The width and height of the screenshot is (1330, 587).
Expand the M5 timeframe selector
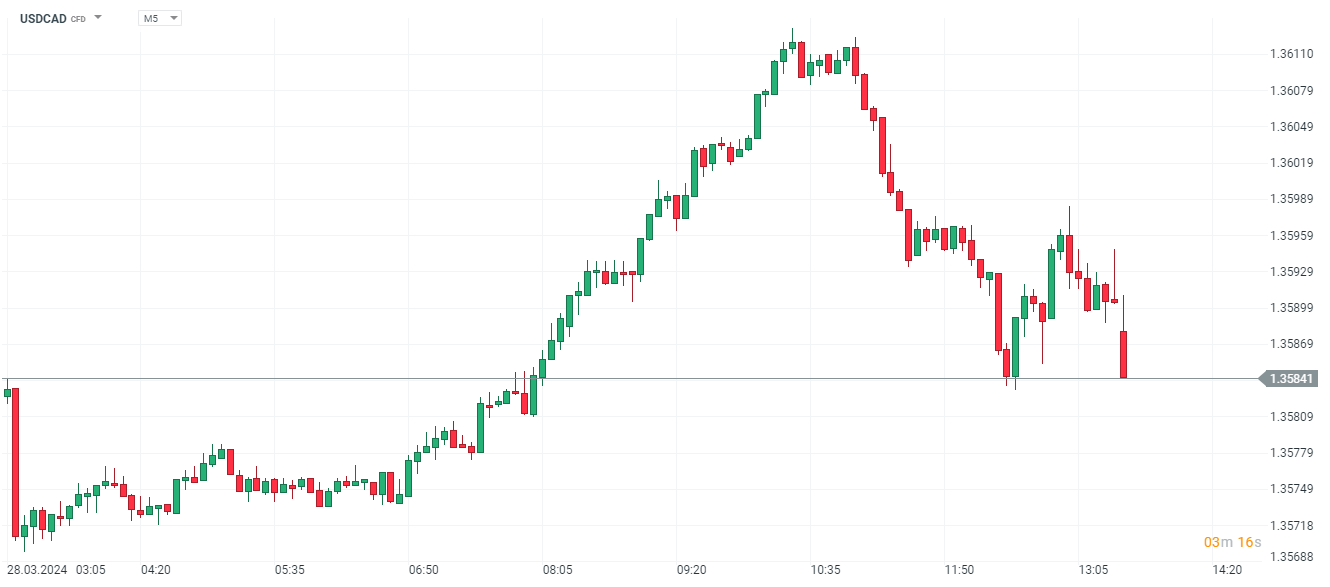click(x=160, y=18)
